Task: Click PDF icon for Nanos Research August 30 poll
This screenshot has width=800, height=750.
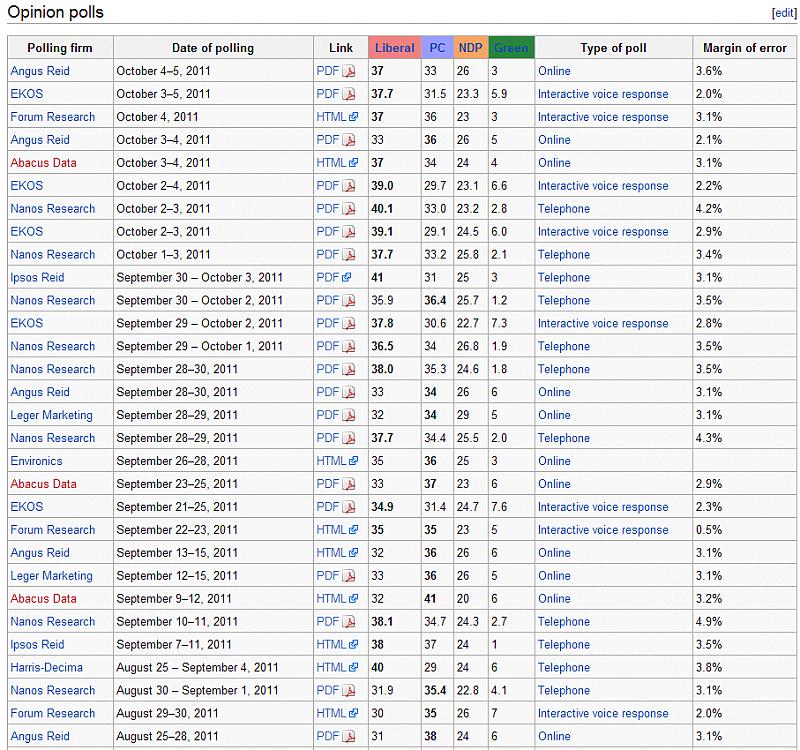Action: point(349,691)
